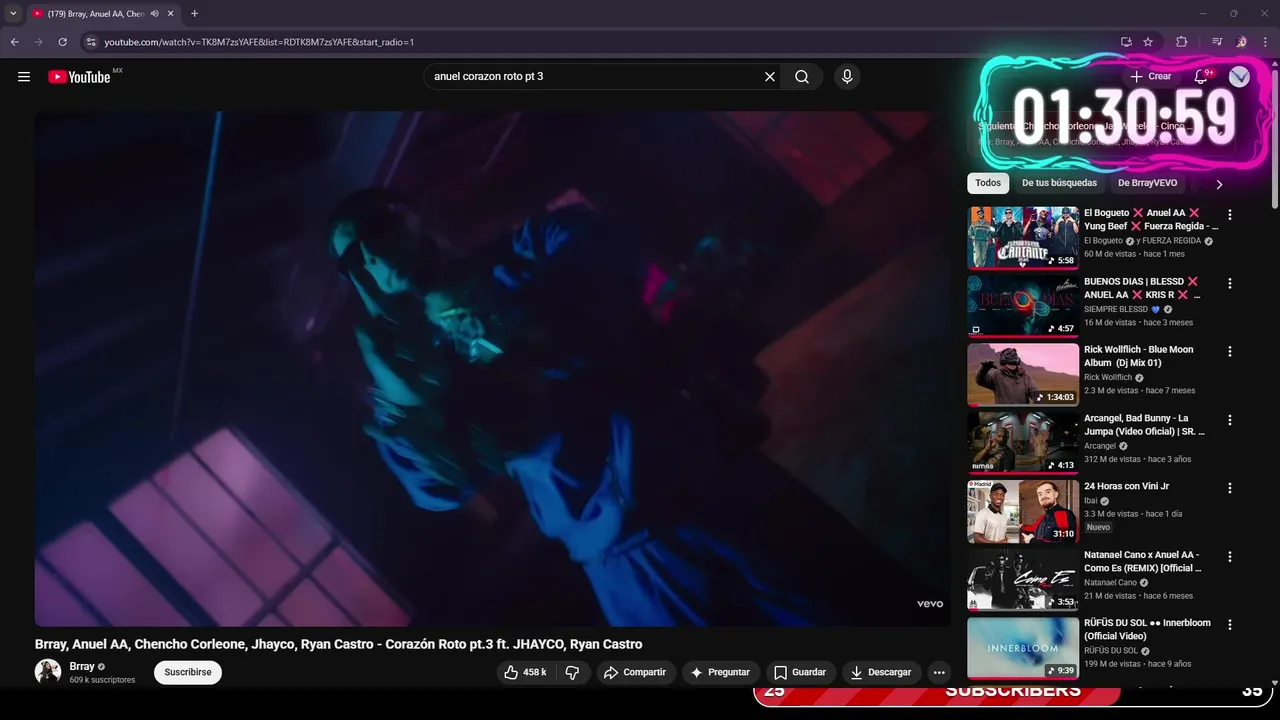Subscribe to Brray with Suscribirse

[x=188, y=672]
